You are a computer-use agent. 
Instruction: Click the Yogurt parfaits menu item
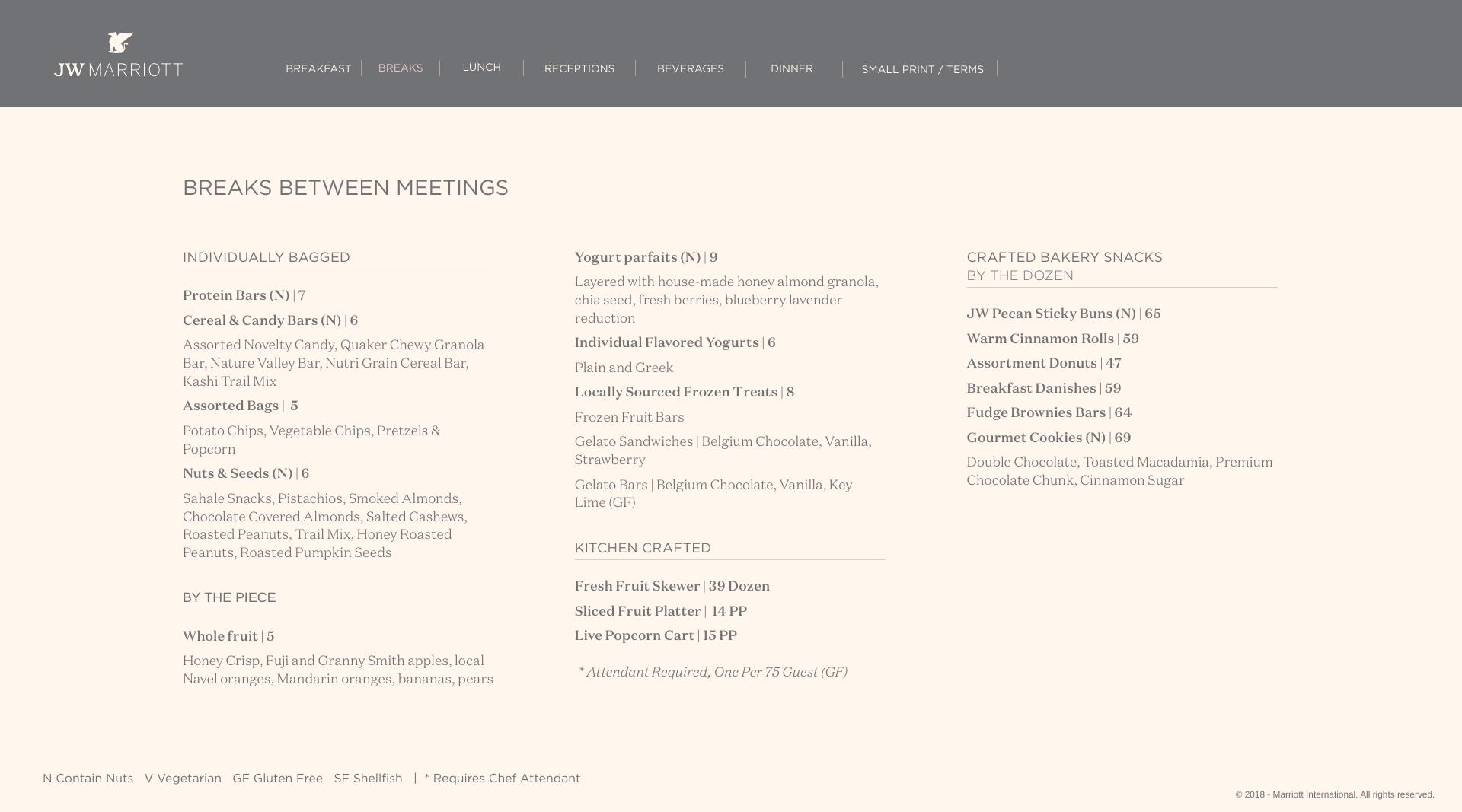coord(645,257)
